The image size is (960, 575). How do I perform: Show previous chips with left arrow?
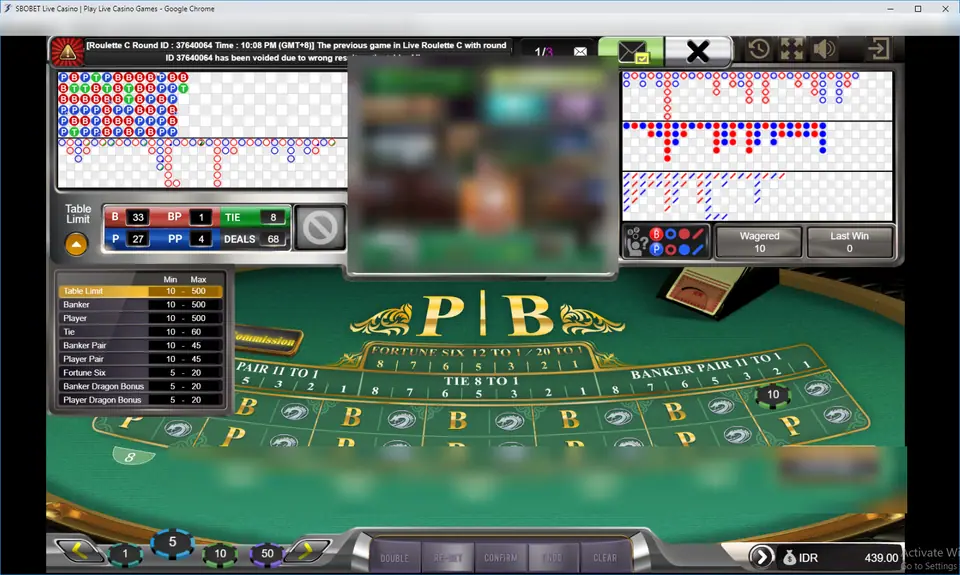tap(78, 550)
